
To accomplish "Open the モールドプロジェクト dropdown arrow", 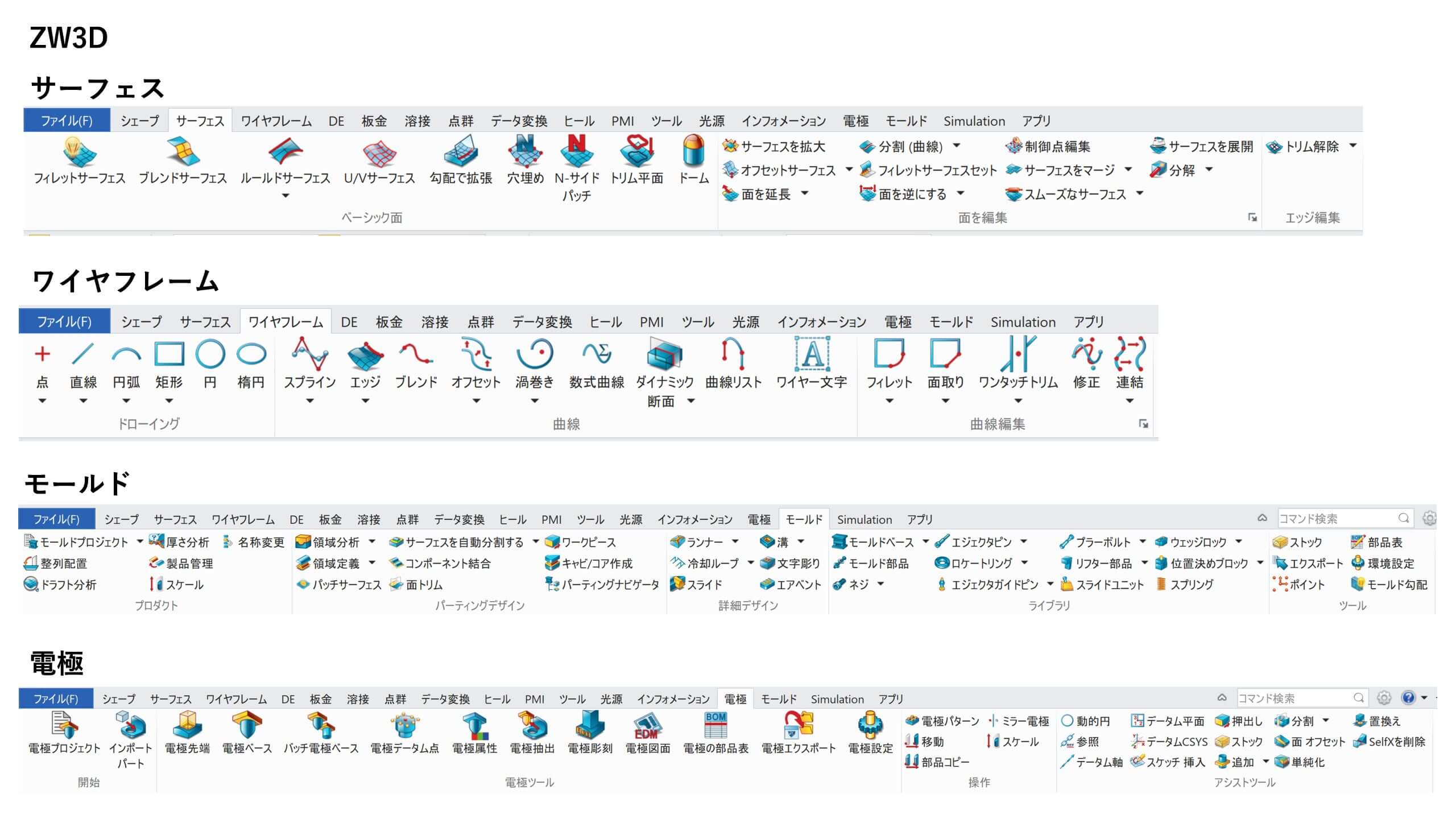I will (140, 541).
